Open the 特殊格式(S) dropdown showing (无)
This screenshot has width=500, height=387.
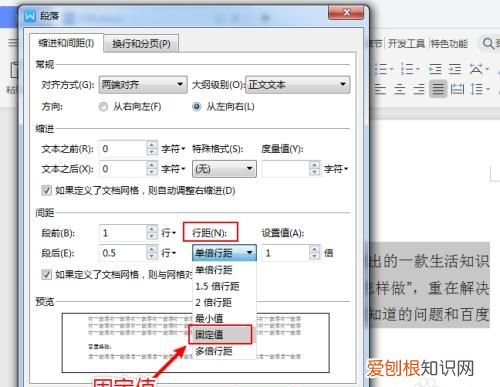click(x=224, y=169)
